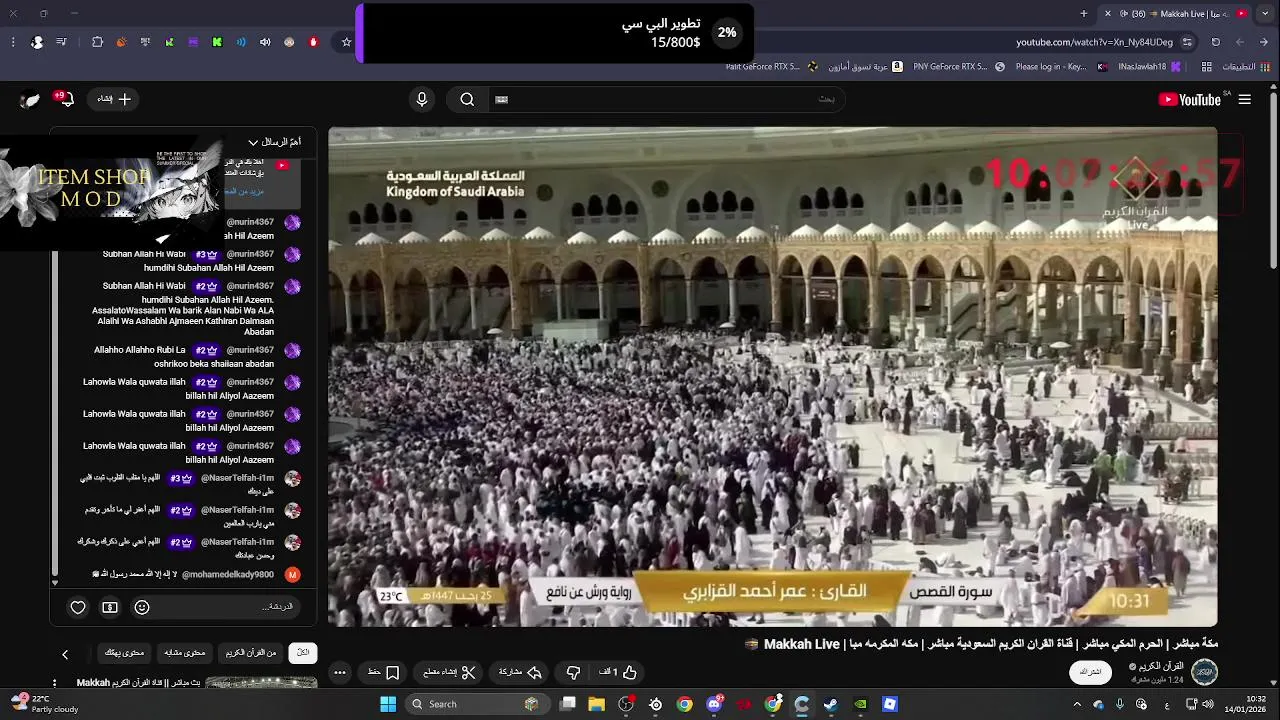Open the chat emoji picker
This screenshot has height=720, width=1280.
pyautogui.click(x=142, y=607)
